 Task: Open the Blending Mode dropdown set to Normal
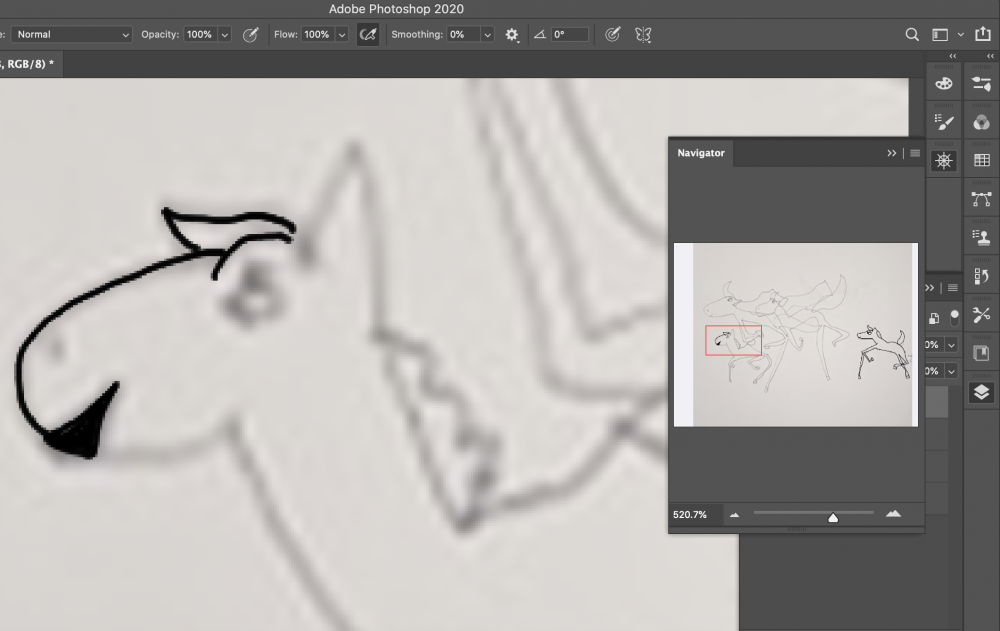coord(70,34)
